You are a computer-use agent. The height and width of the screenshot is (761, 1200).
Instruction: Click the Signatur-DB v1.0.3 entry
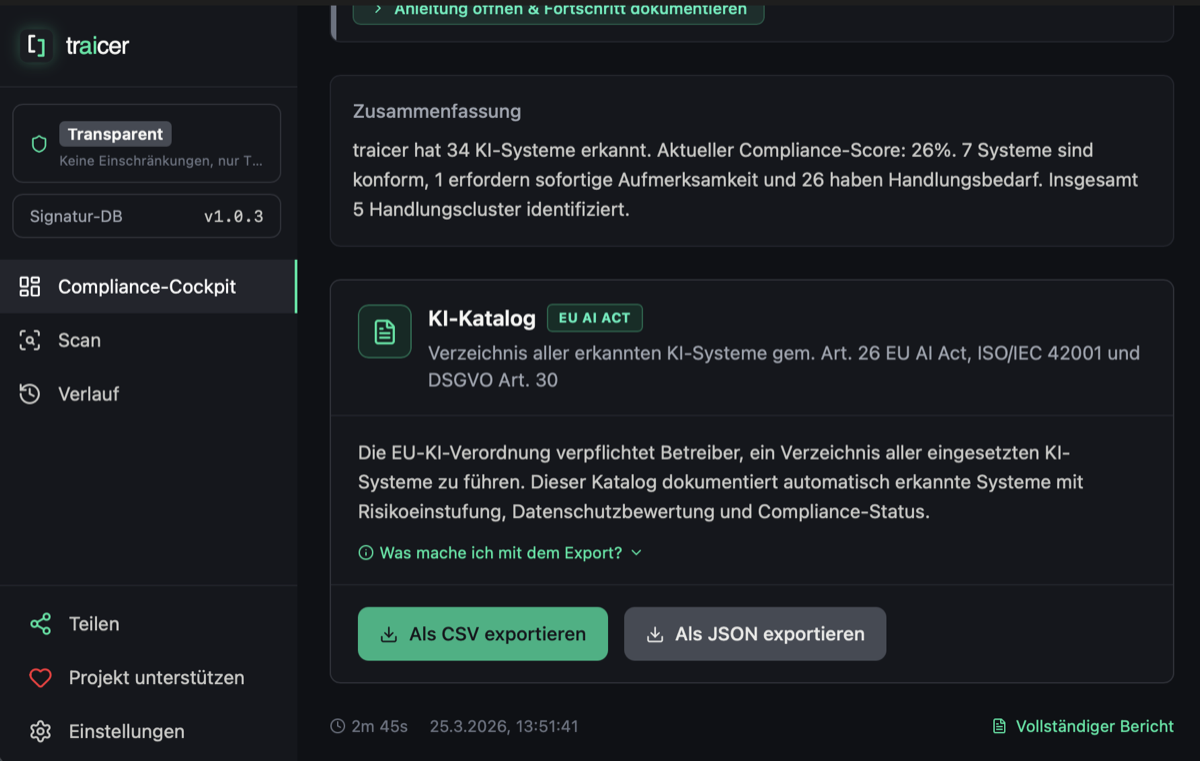pyautogui.click(x=146, y=215)
